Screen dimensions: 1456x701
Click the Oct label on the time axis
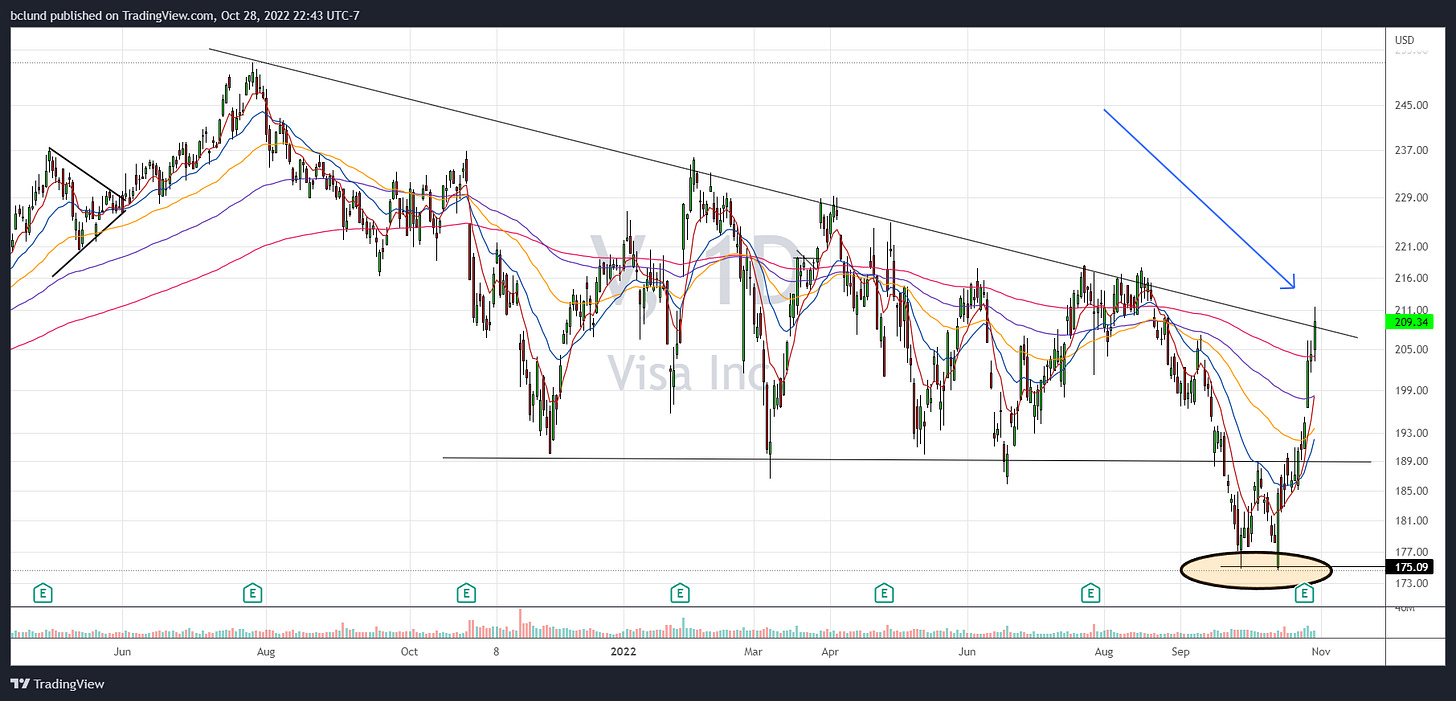(x=409, y=652)
